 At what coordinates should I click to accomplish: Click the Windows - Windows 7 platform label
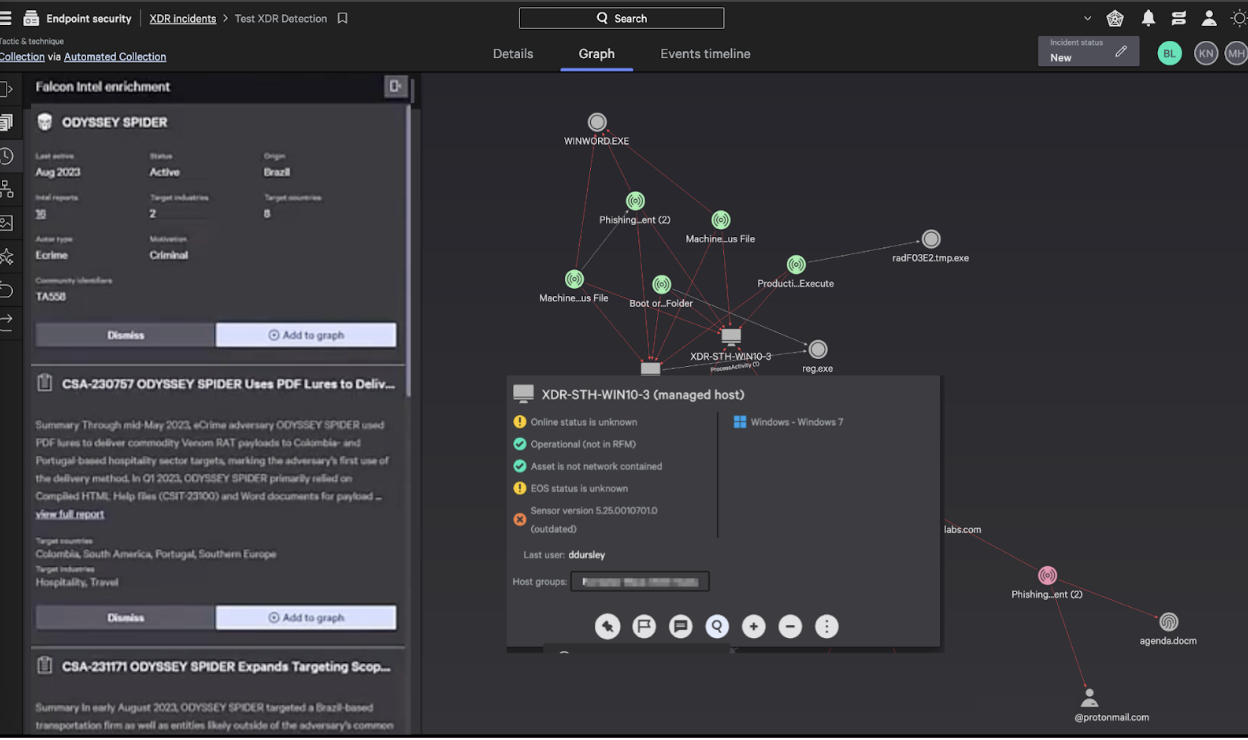coord(797,422)
